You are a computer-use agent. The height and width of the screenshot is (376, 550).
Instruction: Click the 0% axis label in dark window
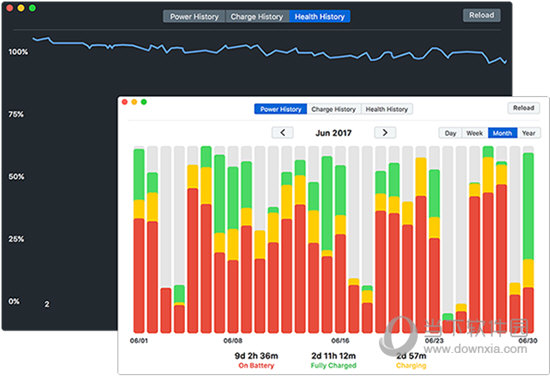(x=14, y=301)
